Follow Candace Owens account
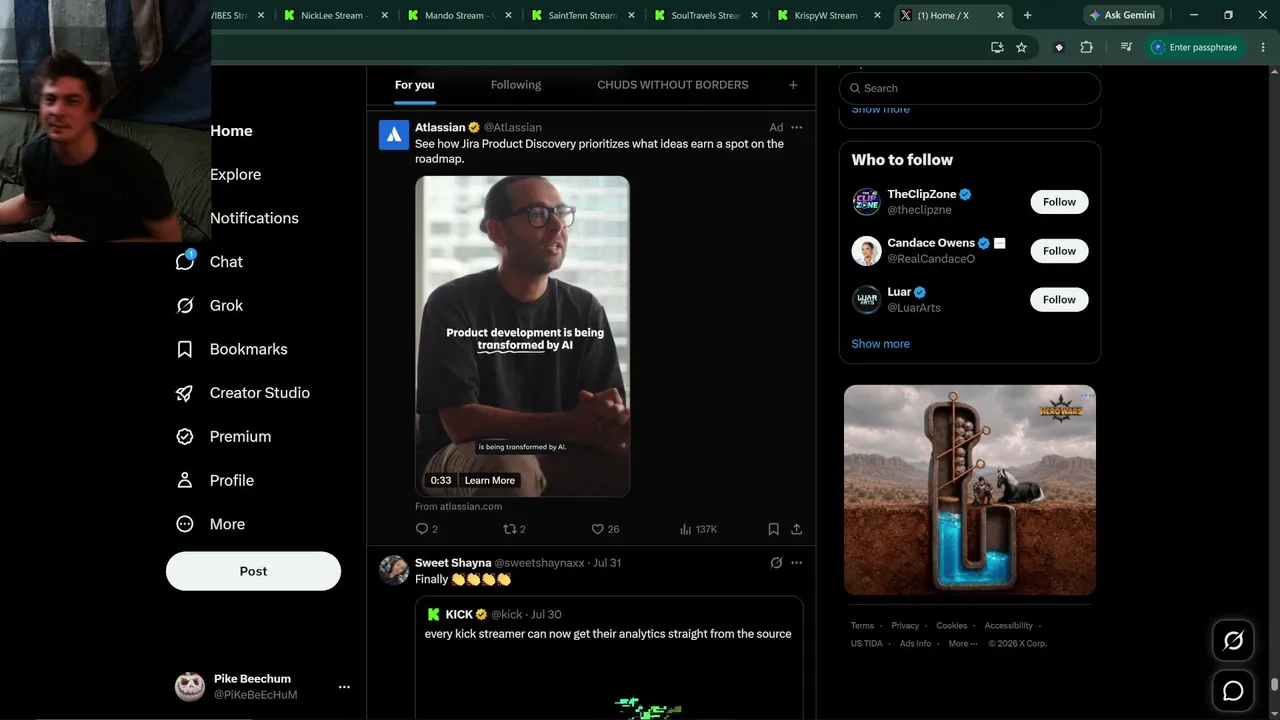The image size is (1280, 720). click(1059, 251)
